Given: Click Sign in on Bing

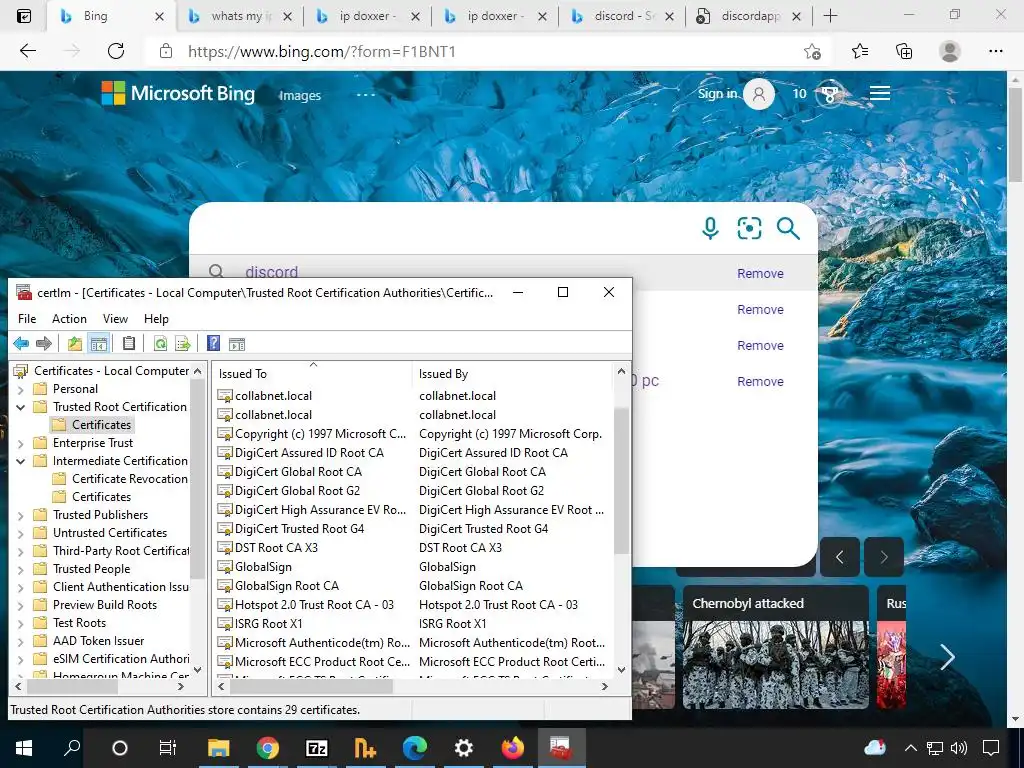Looking at the screenshot, I should click(x=717, y=93).
